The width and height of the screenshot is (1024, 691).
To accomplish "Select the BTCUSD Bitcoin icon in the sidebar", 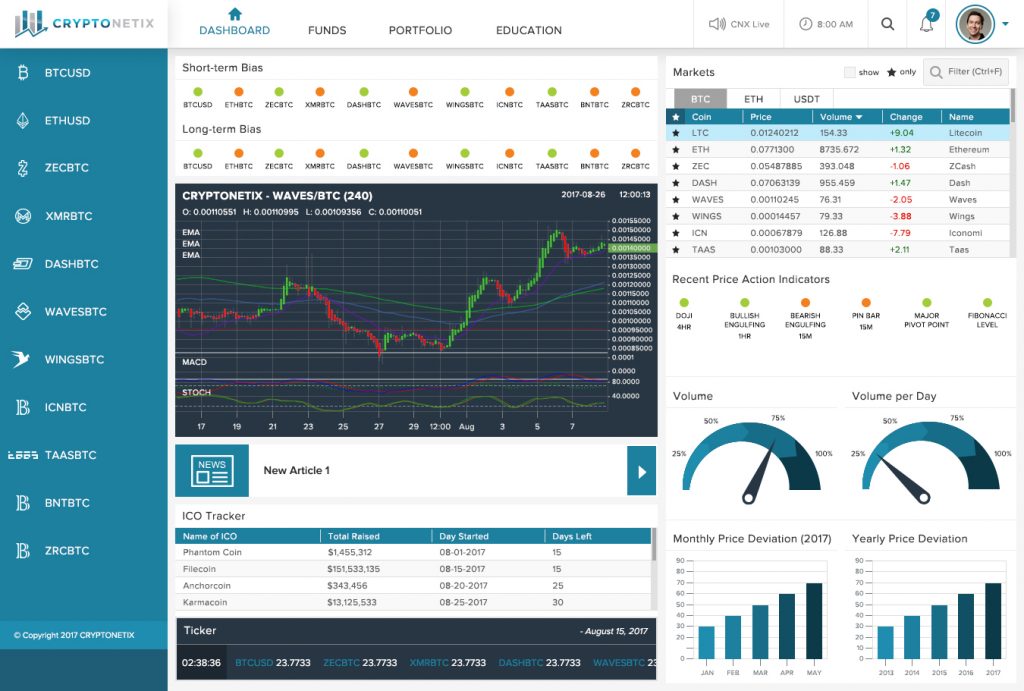I will click(x=22, y=73).
